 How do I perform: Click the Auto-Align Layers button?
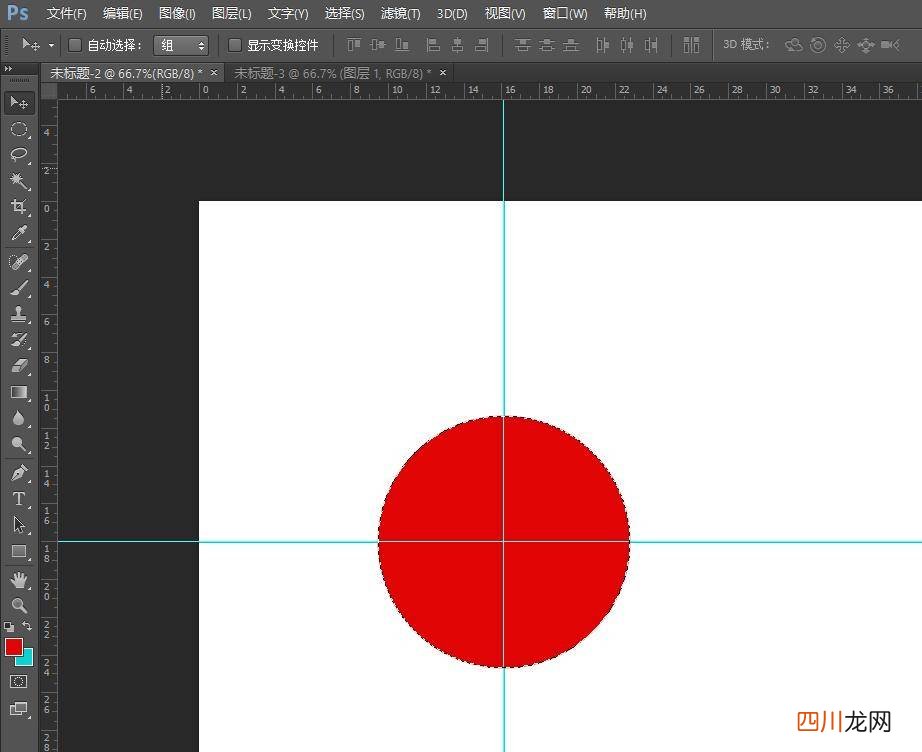point(692,45)
